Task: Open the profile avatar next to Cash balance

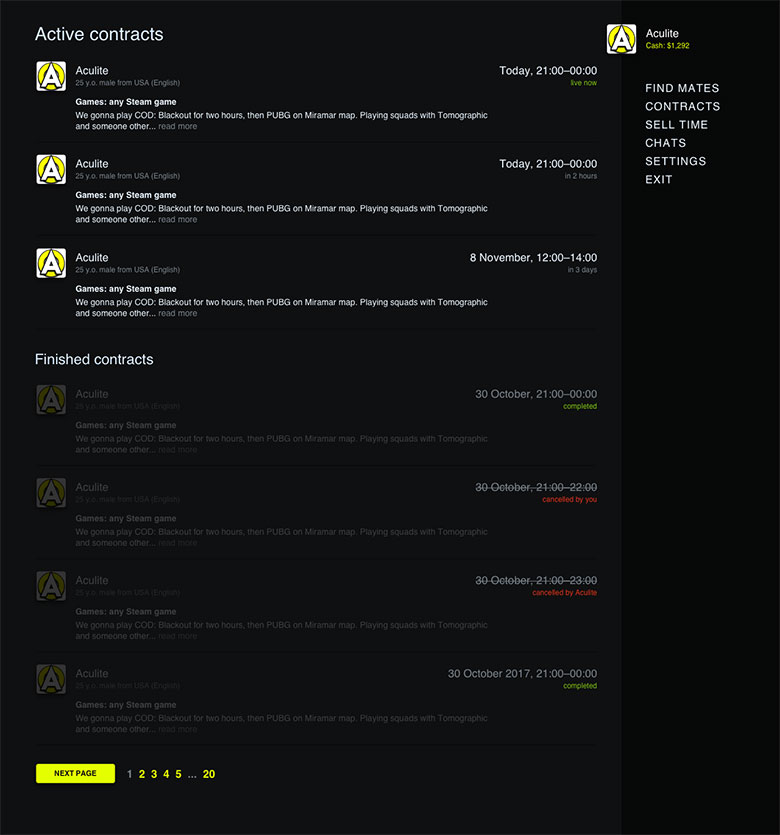Action: [x=621, y=39]
